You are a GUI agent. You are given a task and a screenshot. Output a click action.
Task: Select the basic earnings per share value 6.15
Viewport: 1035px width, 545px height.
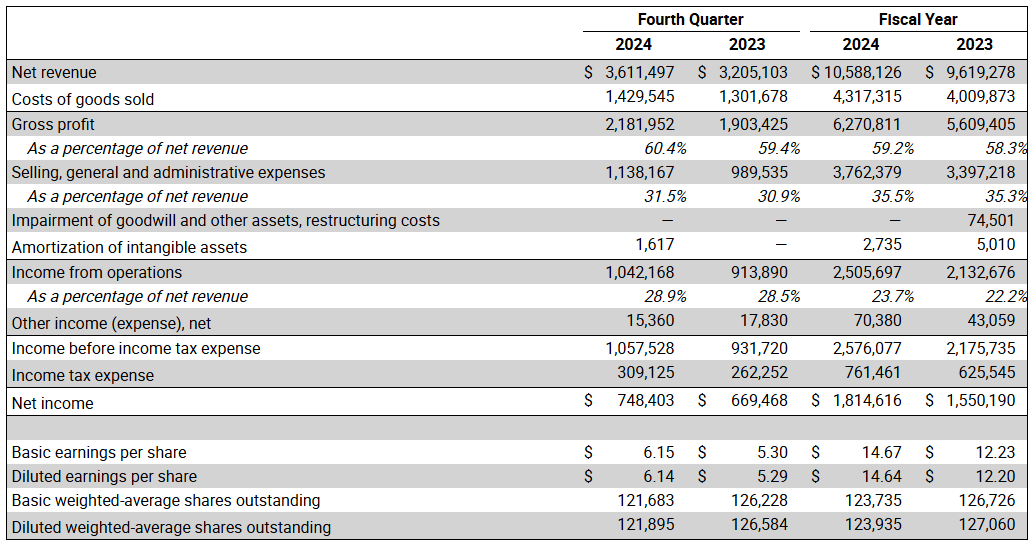point(659,452)
